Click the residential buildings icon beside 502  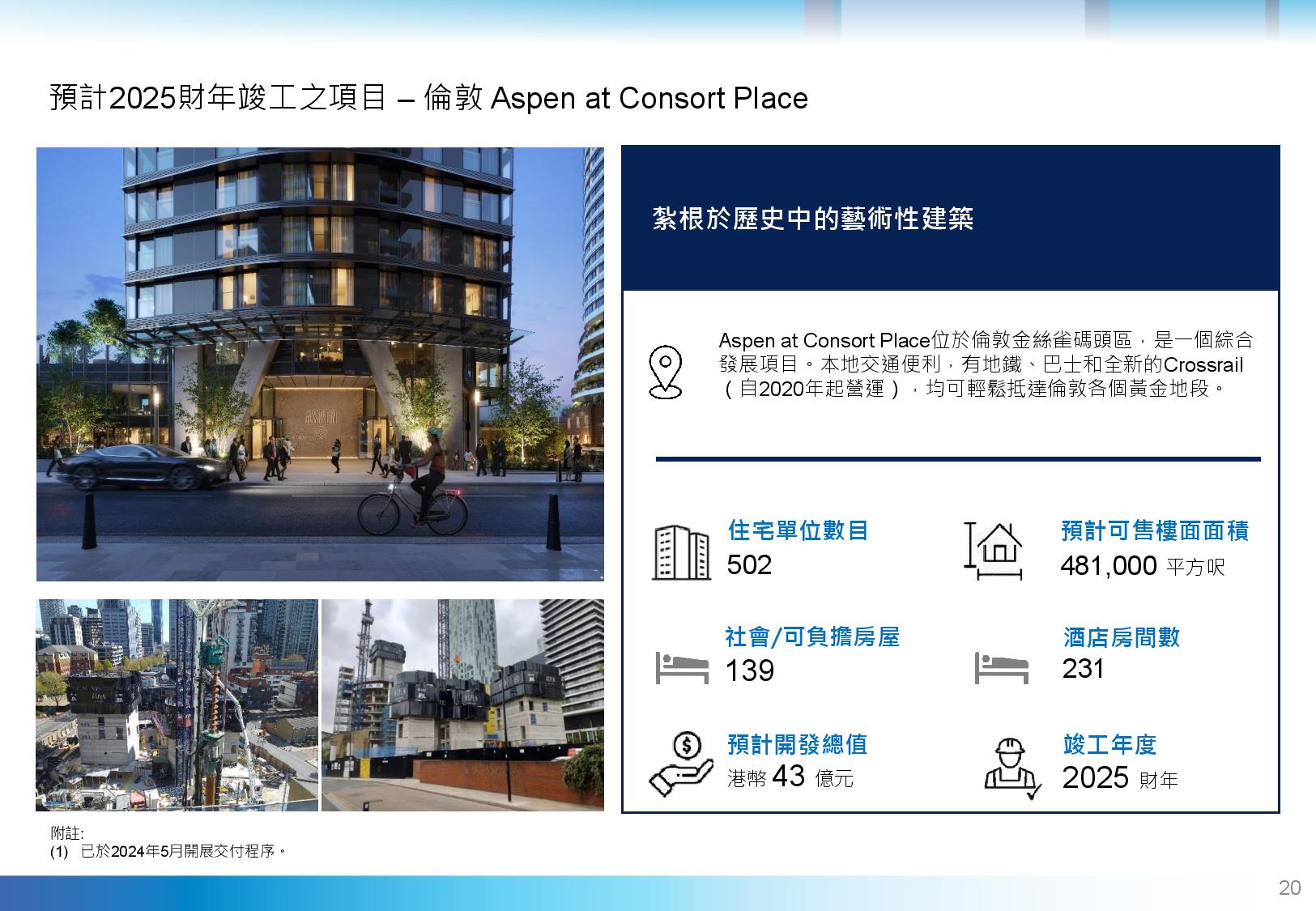click(x=680, y=552)
